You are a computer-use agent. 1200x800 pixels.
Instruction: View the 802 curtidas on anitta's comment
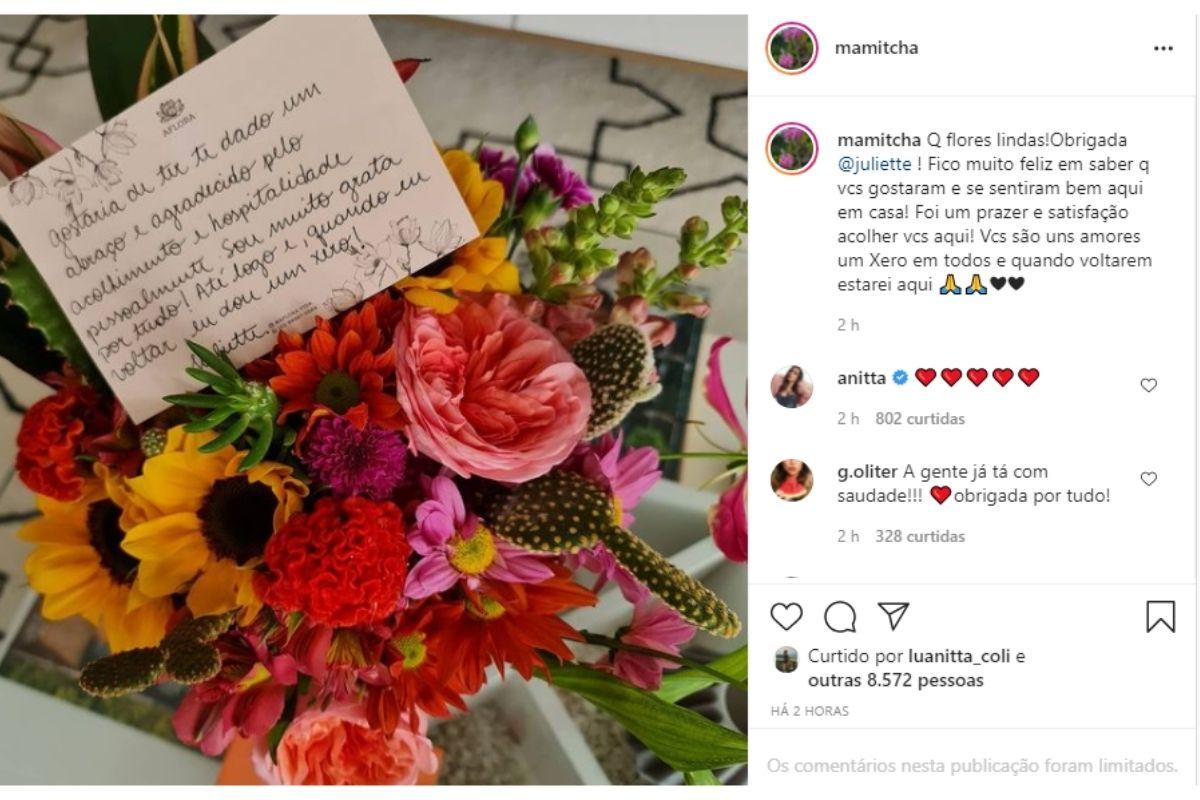tap(920, 419)
